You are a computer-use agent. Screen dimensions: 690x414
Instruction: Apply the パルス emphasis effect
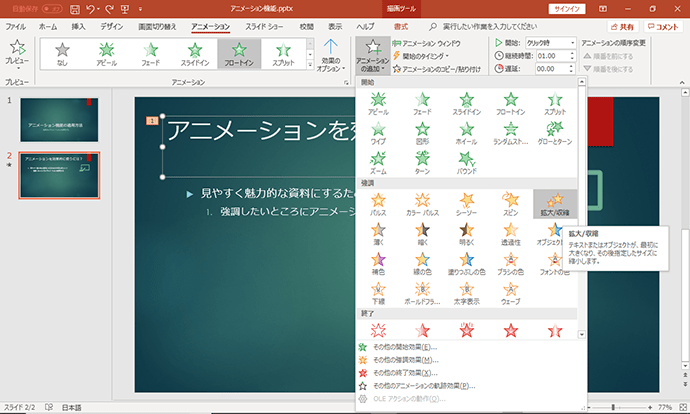[x=378, y=204]
